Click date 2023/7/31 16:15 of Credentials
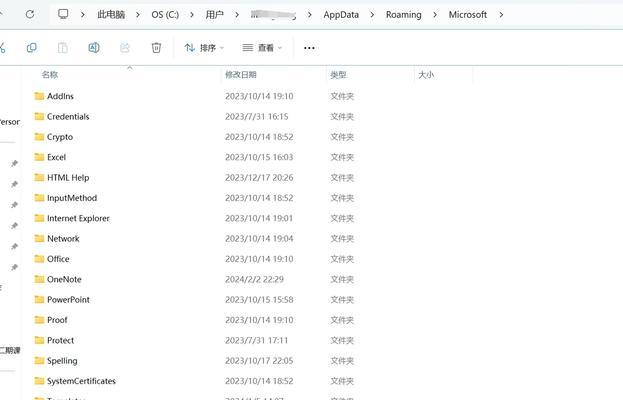The image size is (623, 400). click(x=257, y=116)
